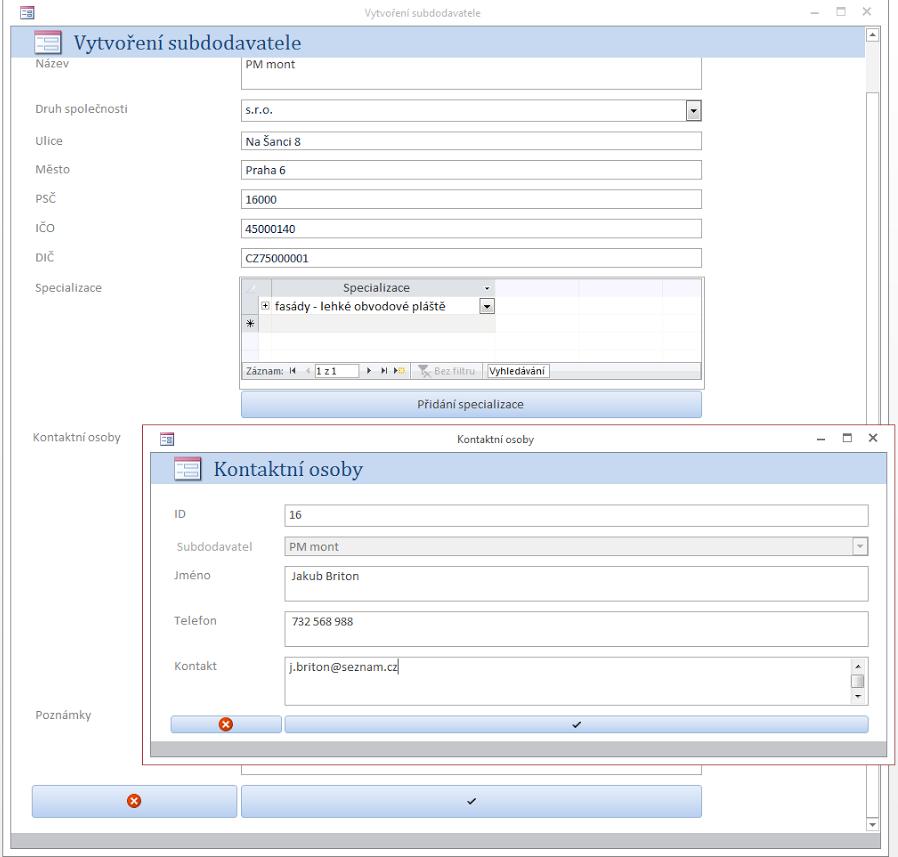The width and height of the screenshot is (898, 857).
Task: Click the form icon in the Kontaktní osoby title bar
Action: coord(167,439)
